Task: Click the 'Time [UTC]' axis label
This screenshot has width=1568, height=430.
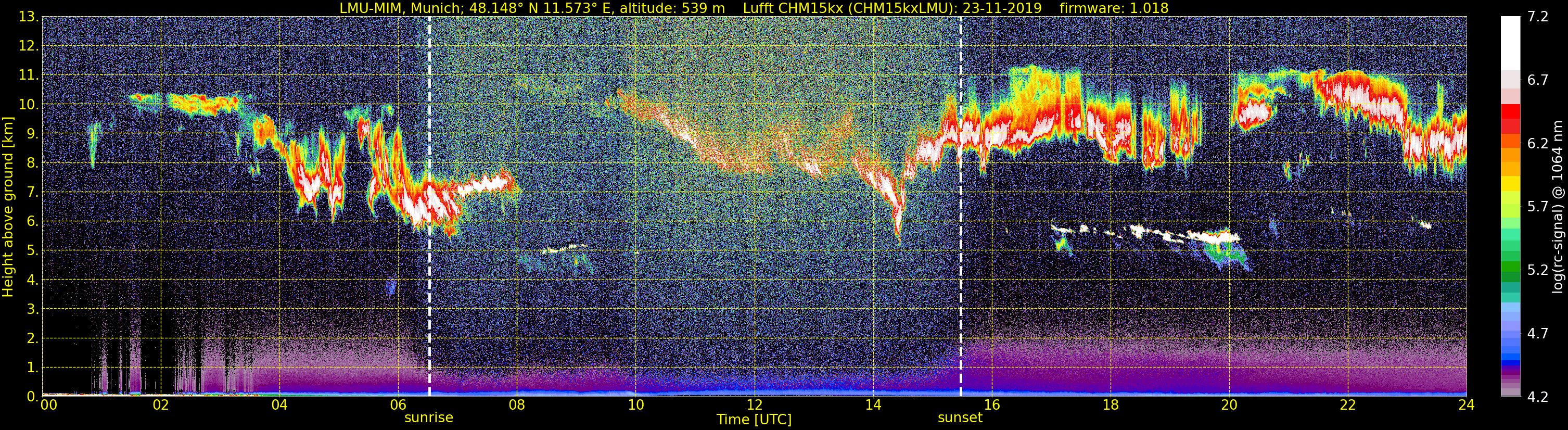Action: tap(754, 420)
